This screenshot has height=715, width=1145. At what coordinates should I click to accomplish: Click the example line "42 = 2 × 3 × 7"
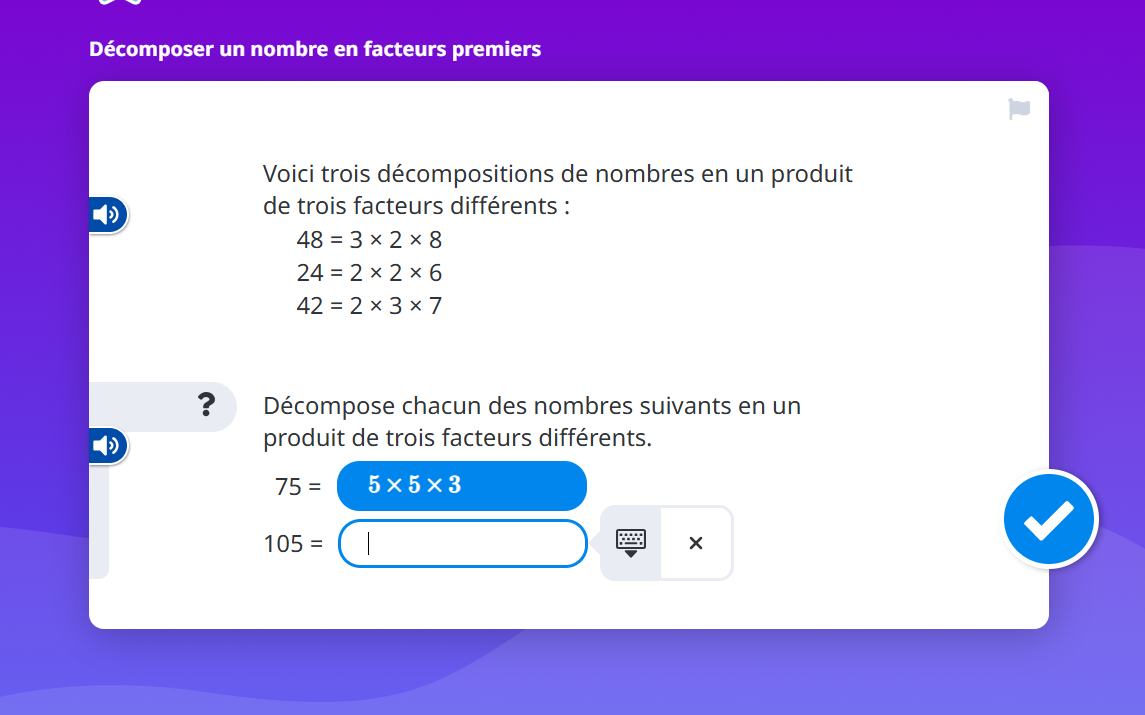tap(369, 306)
